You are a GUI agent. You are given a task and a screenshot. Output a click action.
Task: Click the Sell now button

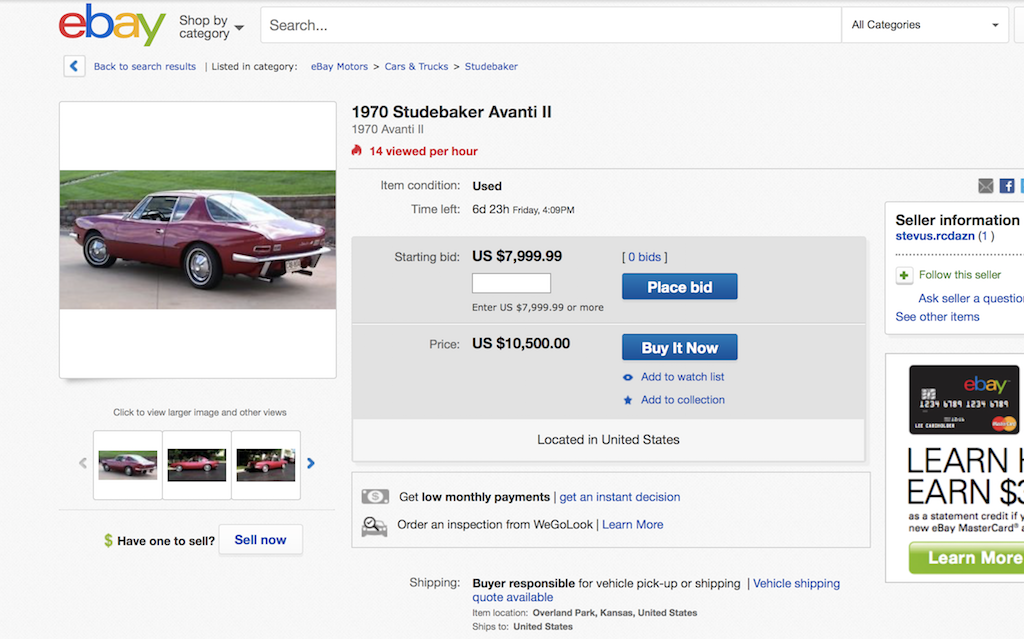click(260, 540)
